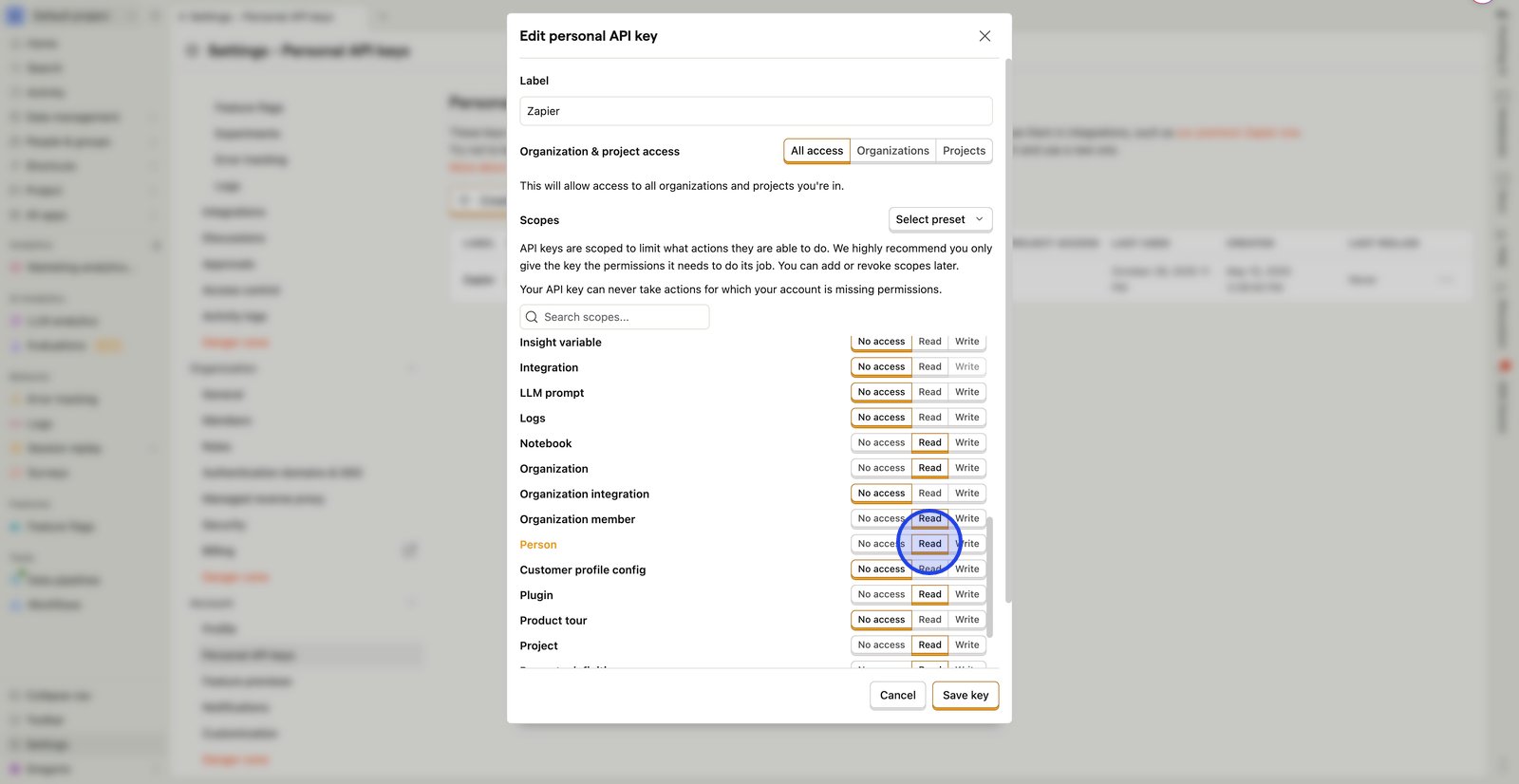Enable Write for the Plugin scope
The height and width of the screenshot is (784, 1519).
(x=966, y=595)
